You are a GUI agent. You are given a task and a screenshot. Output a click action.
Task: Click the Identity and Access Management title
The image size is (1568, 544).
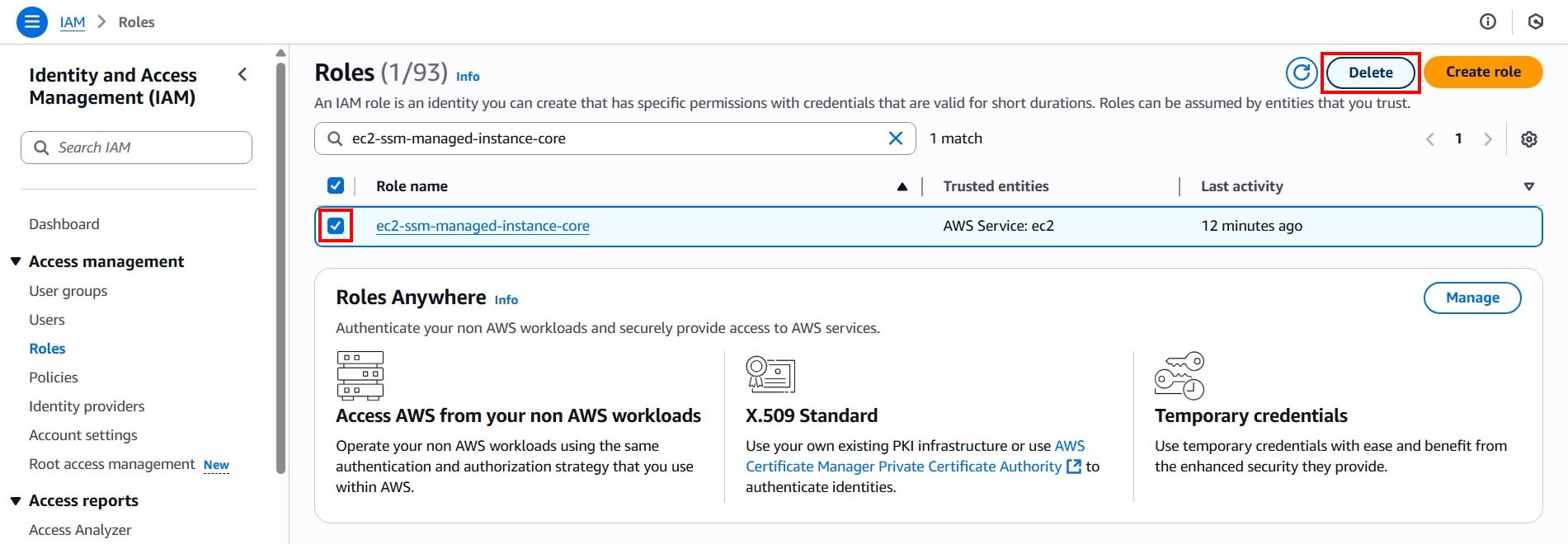pyautogui.click(x=113, y=87)
